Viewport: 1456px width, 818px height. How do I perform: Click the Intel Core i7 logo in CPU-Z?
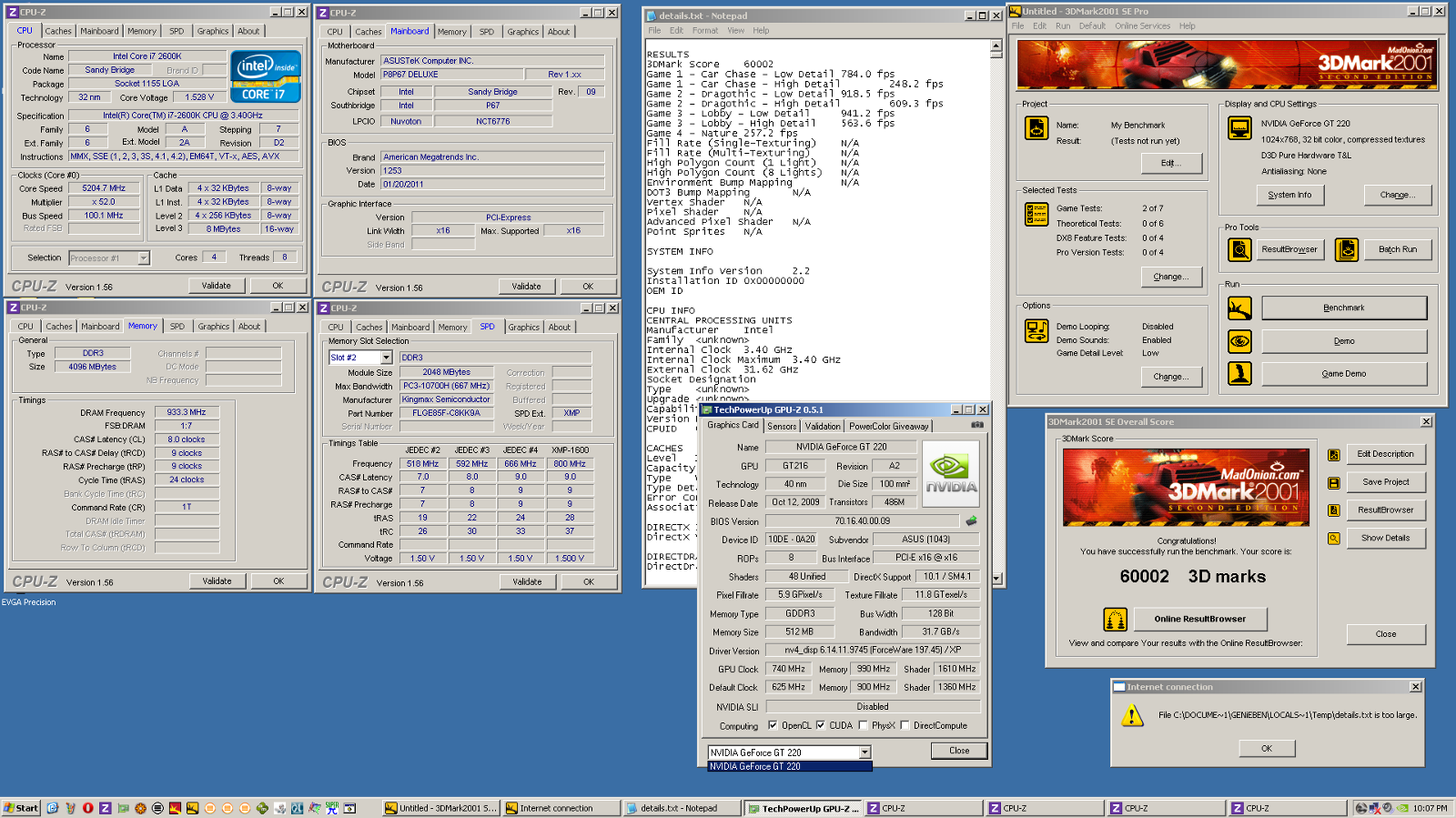tap(266, 76)
